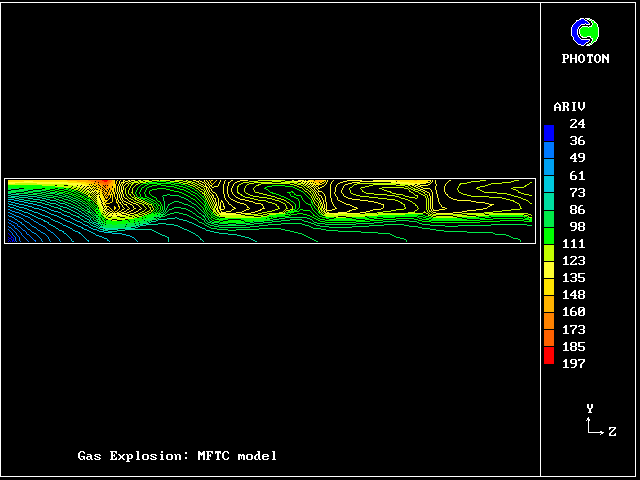Click legend value 185
The width and height of the screenshot is (640, 480).
tap(577, 346)
